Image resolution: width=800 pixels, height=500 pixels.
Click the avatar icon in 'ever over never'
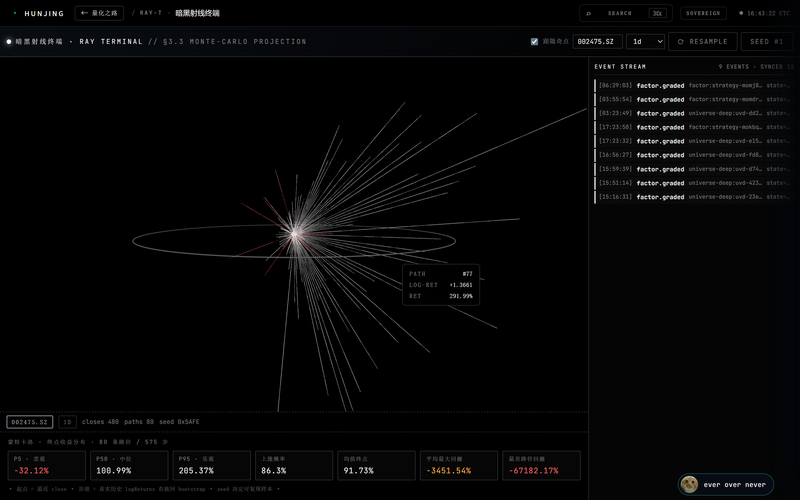pos(690,484)
